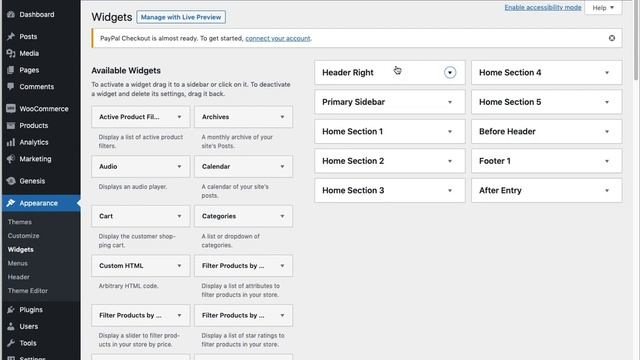The height and width of the screenshot is (360, 640).
Task: Click the WooCommerce icon in sidebar
Action: (11, 109)
